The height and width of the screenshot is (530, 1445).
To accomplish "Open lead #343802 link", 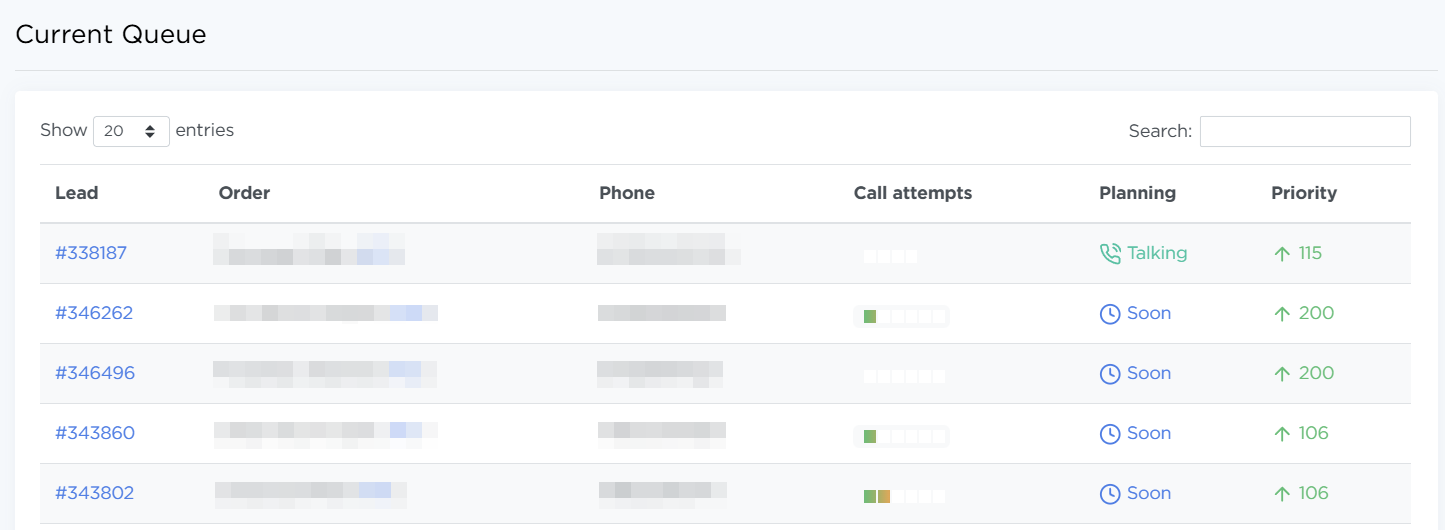I will [94, 493].
